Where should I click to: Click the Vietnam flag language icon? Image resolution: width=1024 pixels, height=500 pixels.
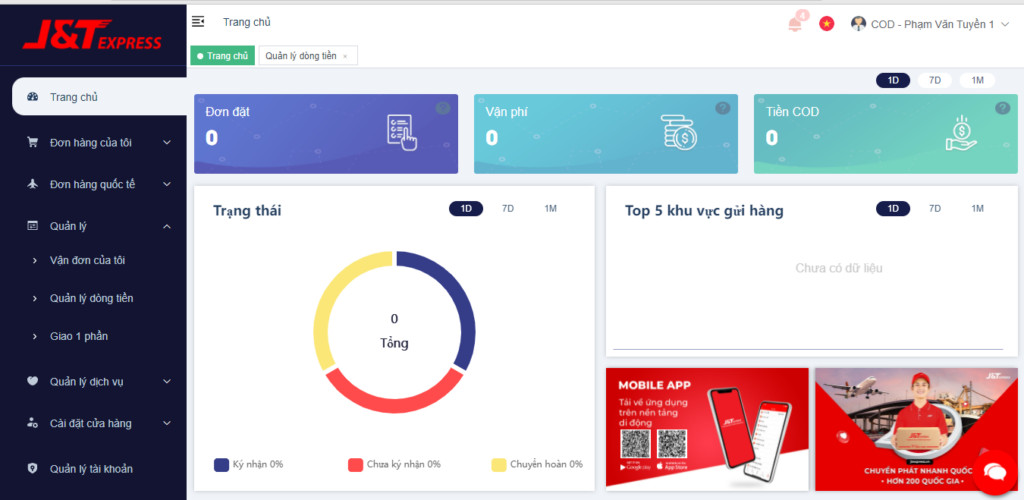point(826,24)
